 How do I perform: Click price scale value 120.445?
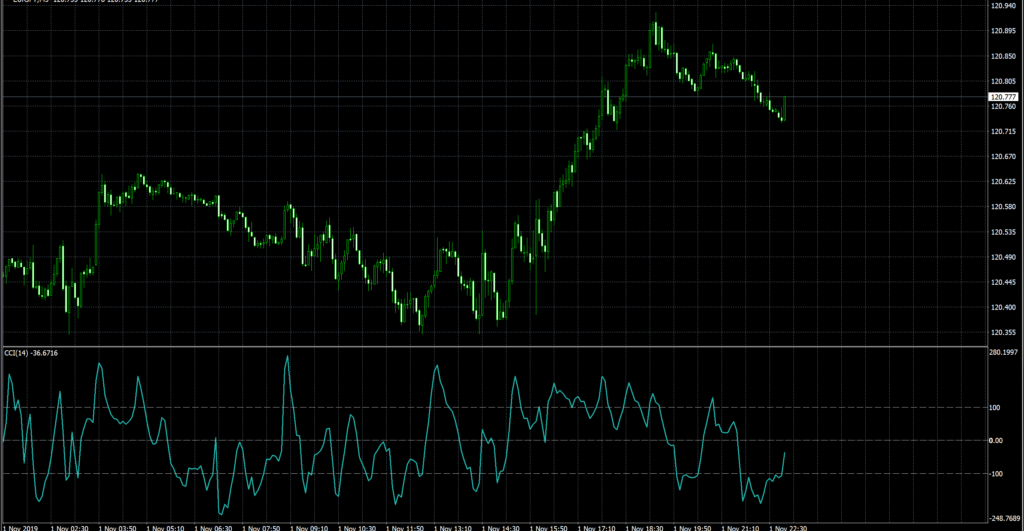pos(1003,282)
